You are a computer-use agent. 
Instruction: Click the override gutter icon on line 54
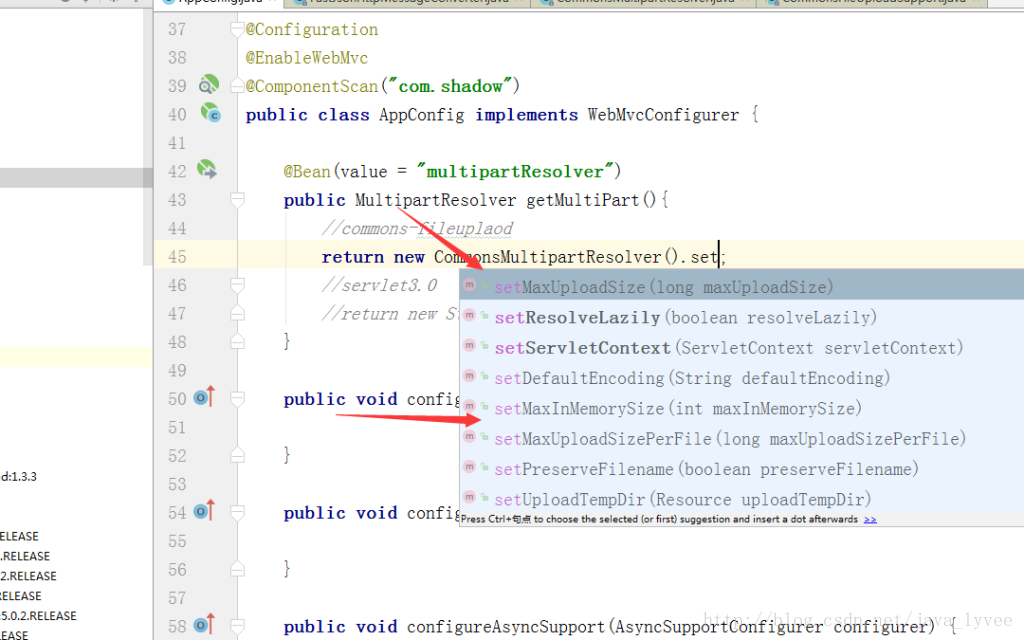tap(204, 510)
